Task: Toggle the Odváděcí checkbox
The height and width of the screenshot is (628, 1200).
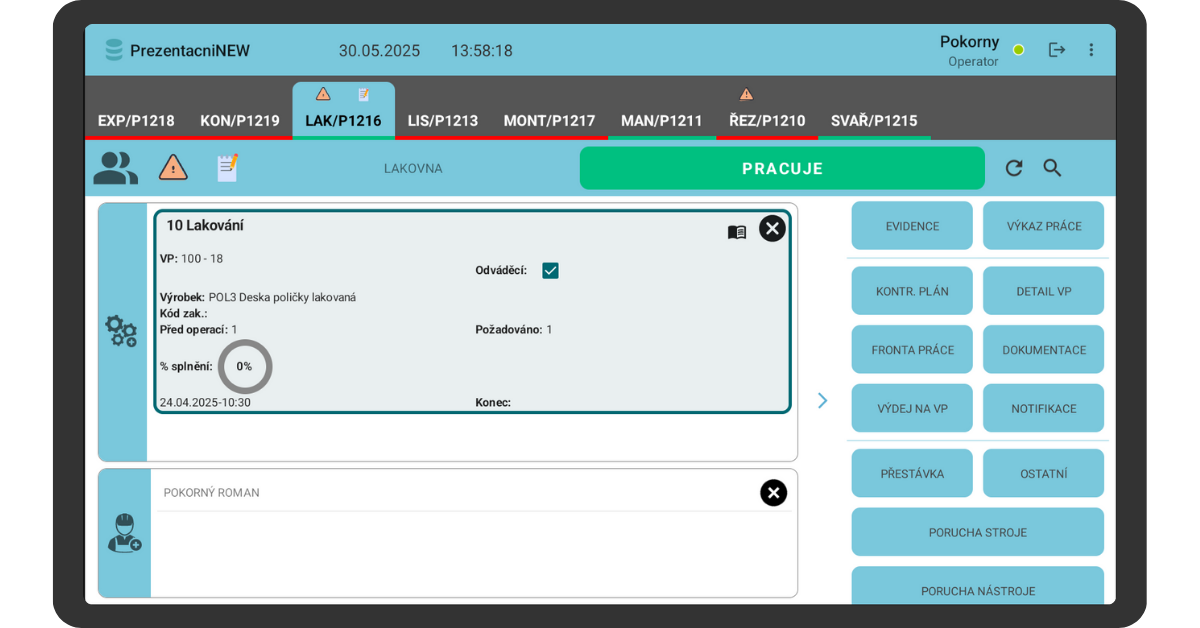Action: 550,271
